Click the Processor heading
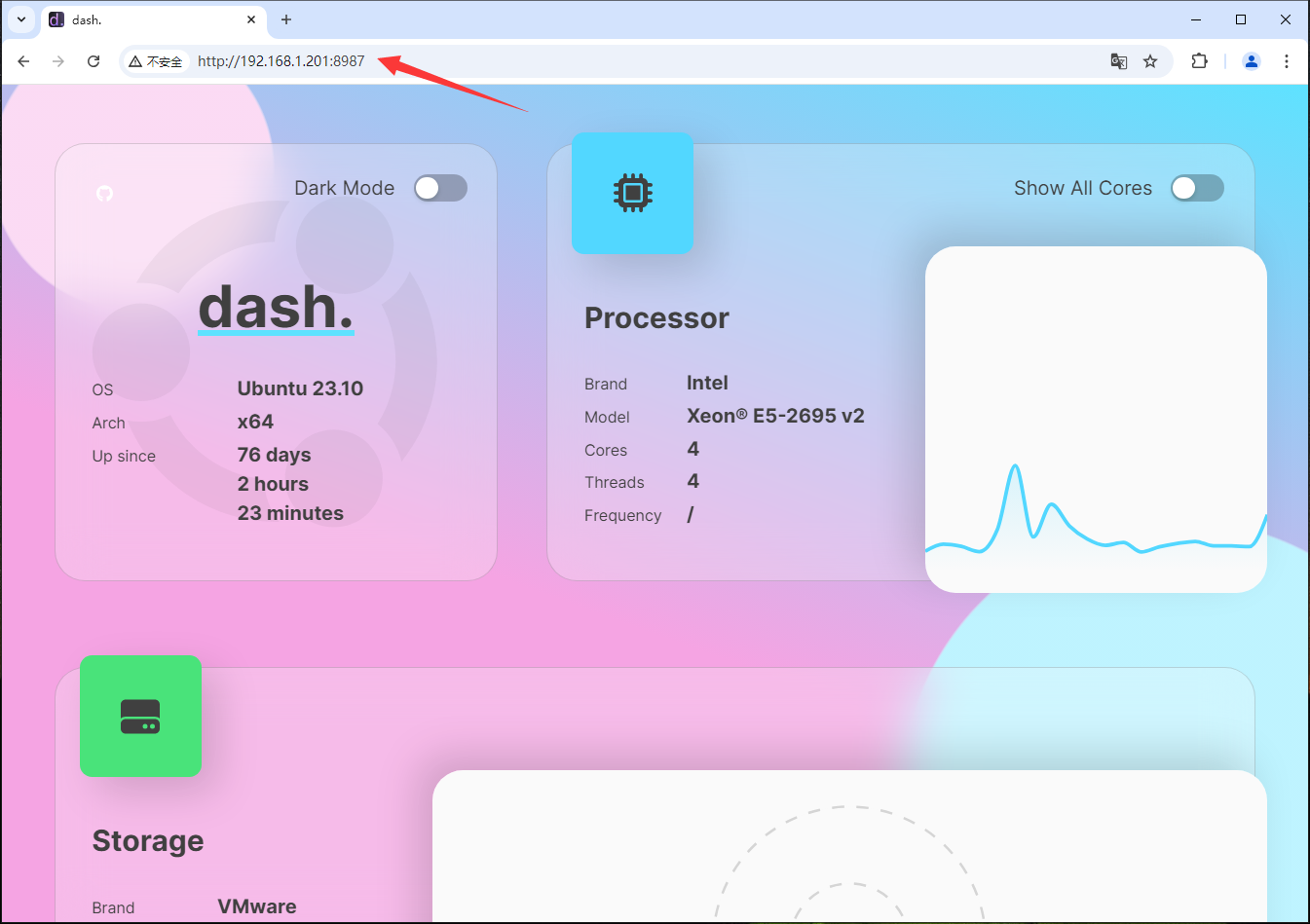The width and height of the screenshot is (1310, 924). (x=656, y=318)
